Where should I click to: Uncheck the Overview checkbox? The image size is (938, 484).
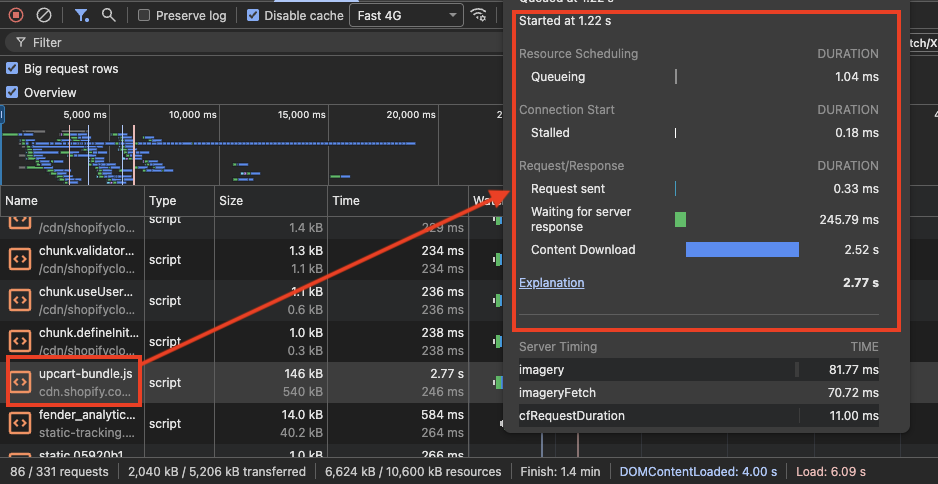pyautogui.click(x=12, y=92)
